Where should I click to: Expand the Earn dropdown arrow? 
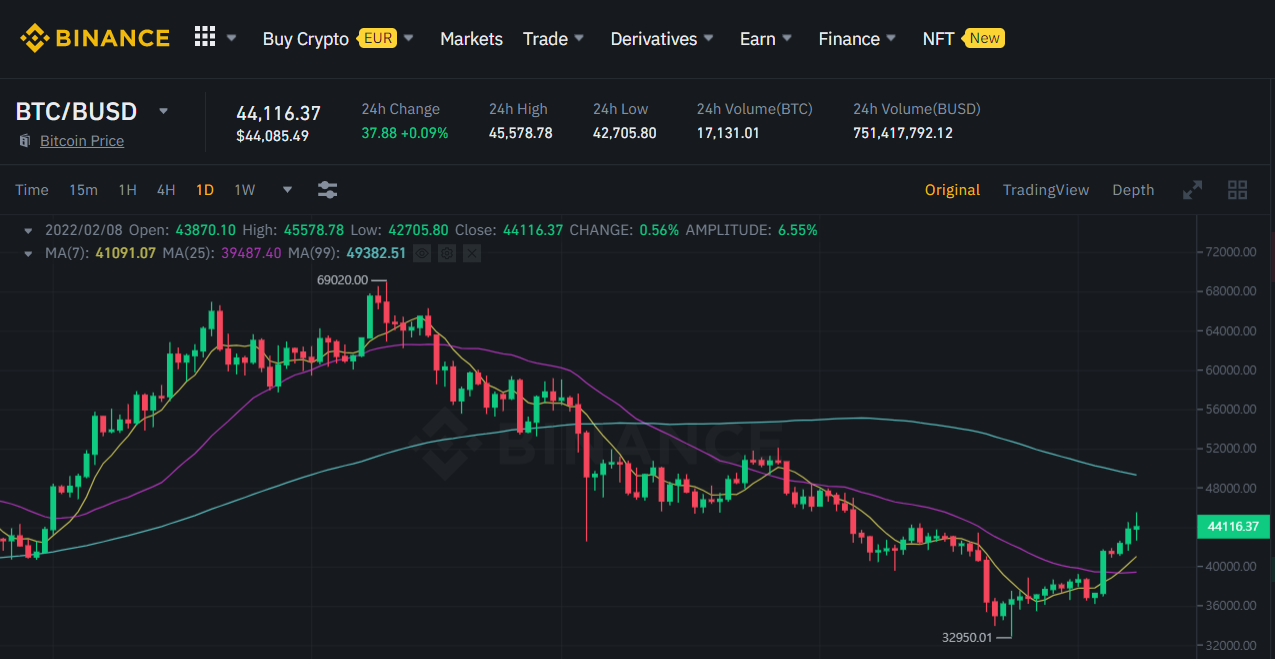tap(787, 38)
